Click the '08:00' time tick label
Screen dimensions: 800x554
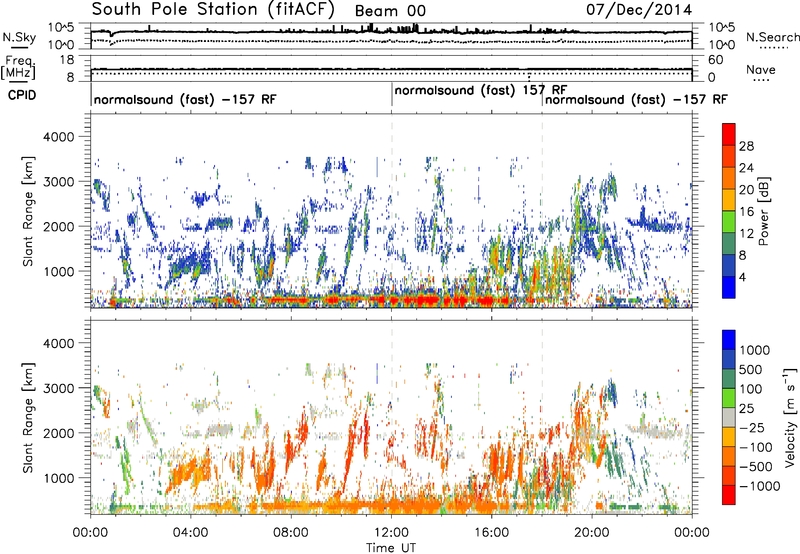coord(291,533)
